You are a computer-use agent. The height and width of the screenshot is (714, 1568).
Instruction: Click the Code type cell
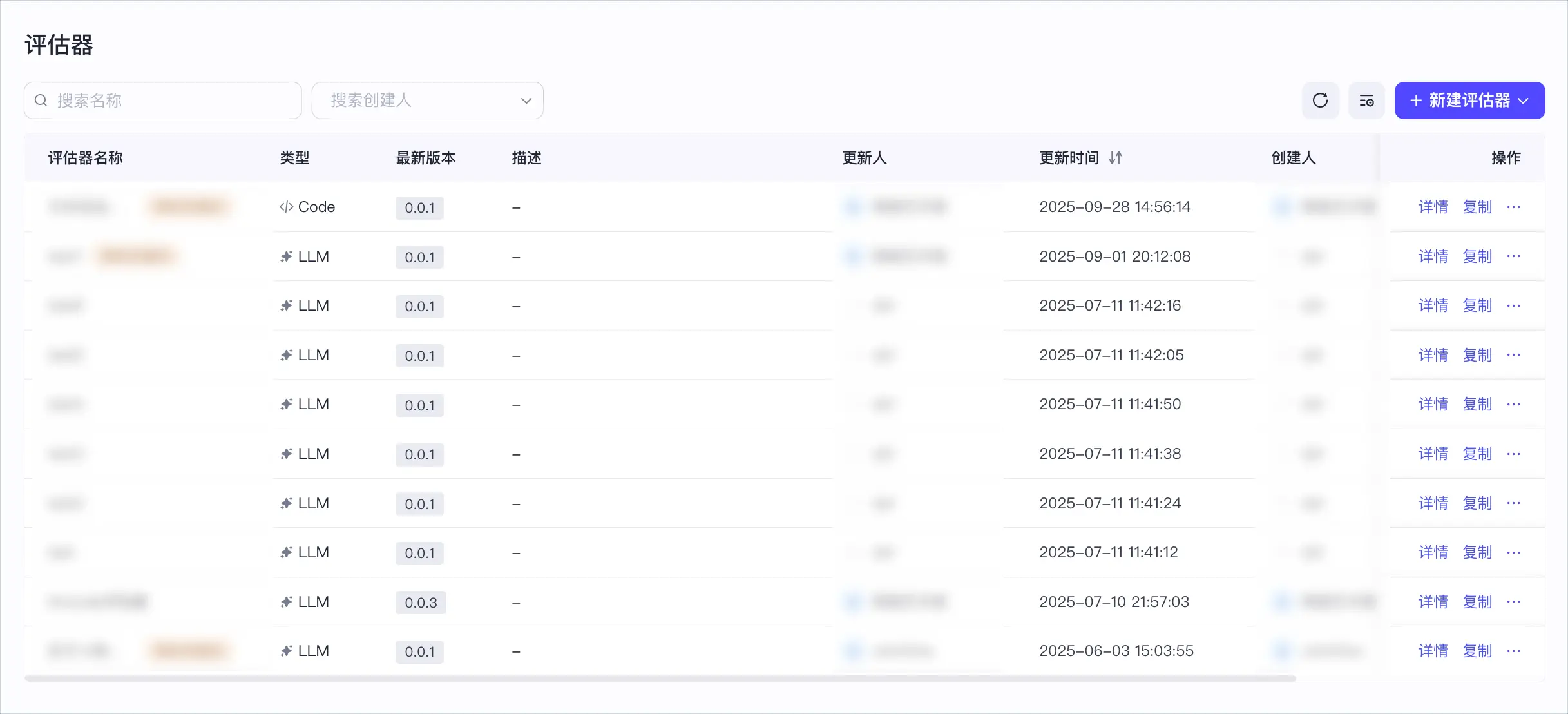click(307, 207)
